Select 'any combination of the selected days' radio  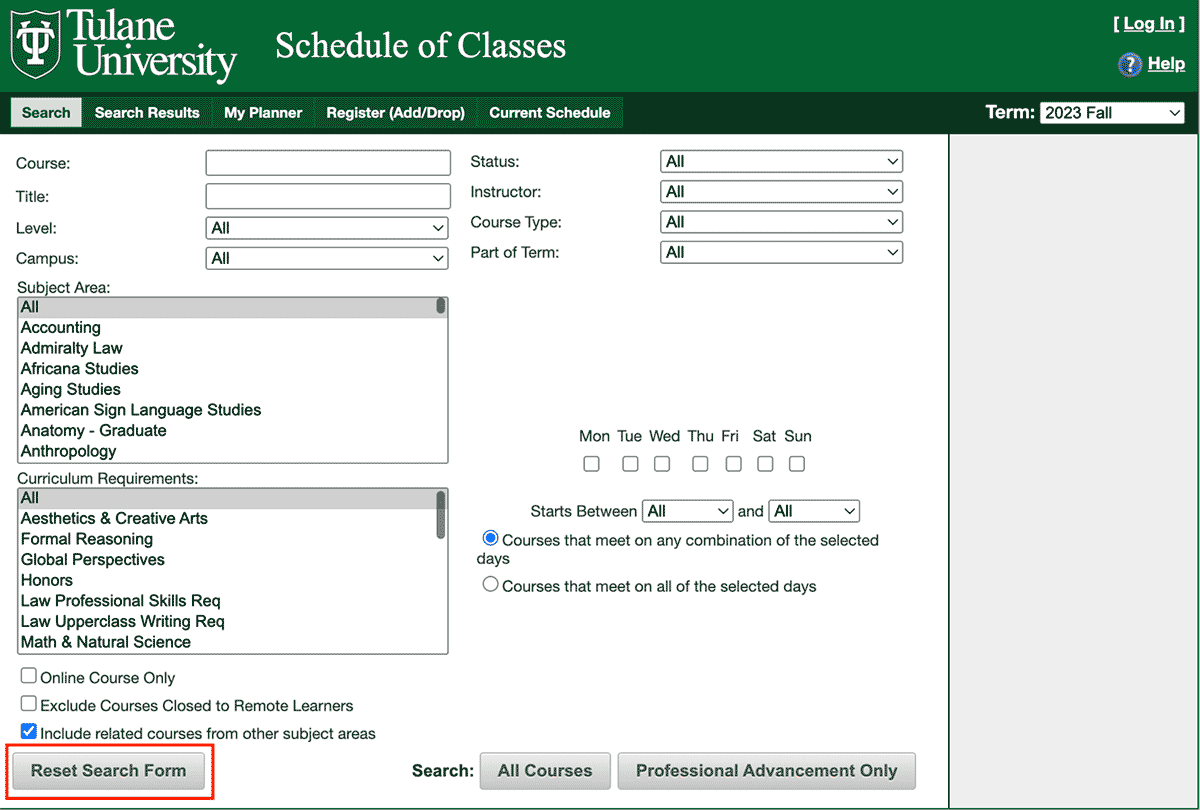point(490,539)
